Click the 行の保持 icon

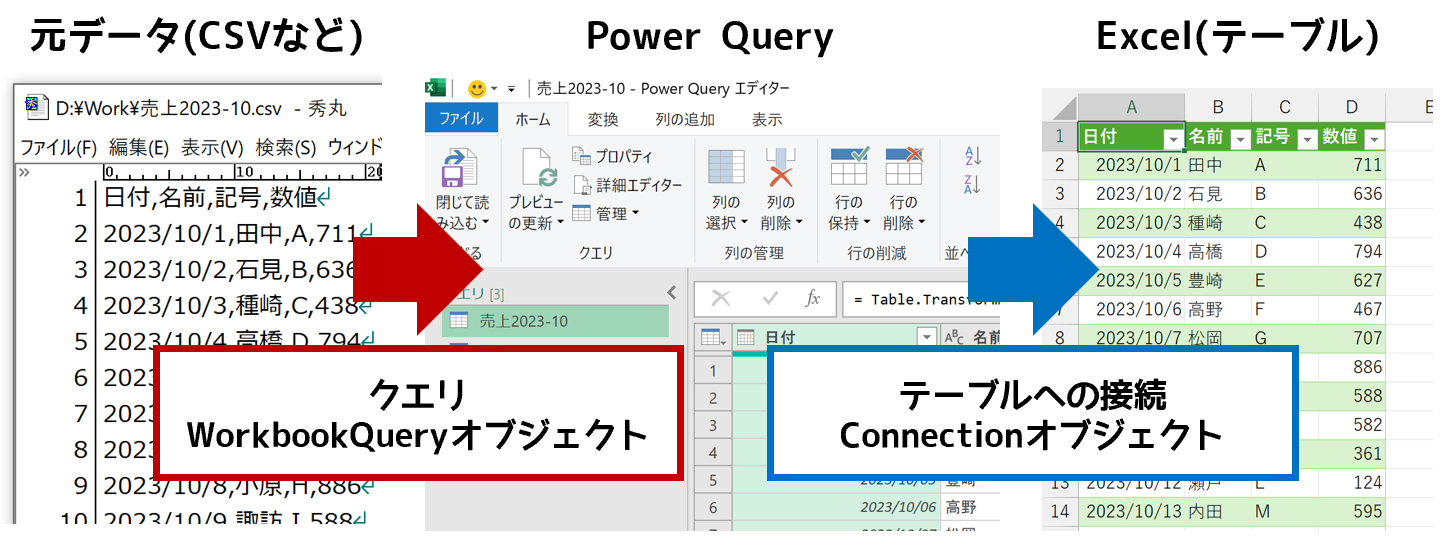849,166
